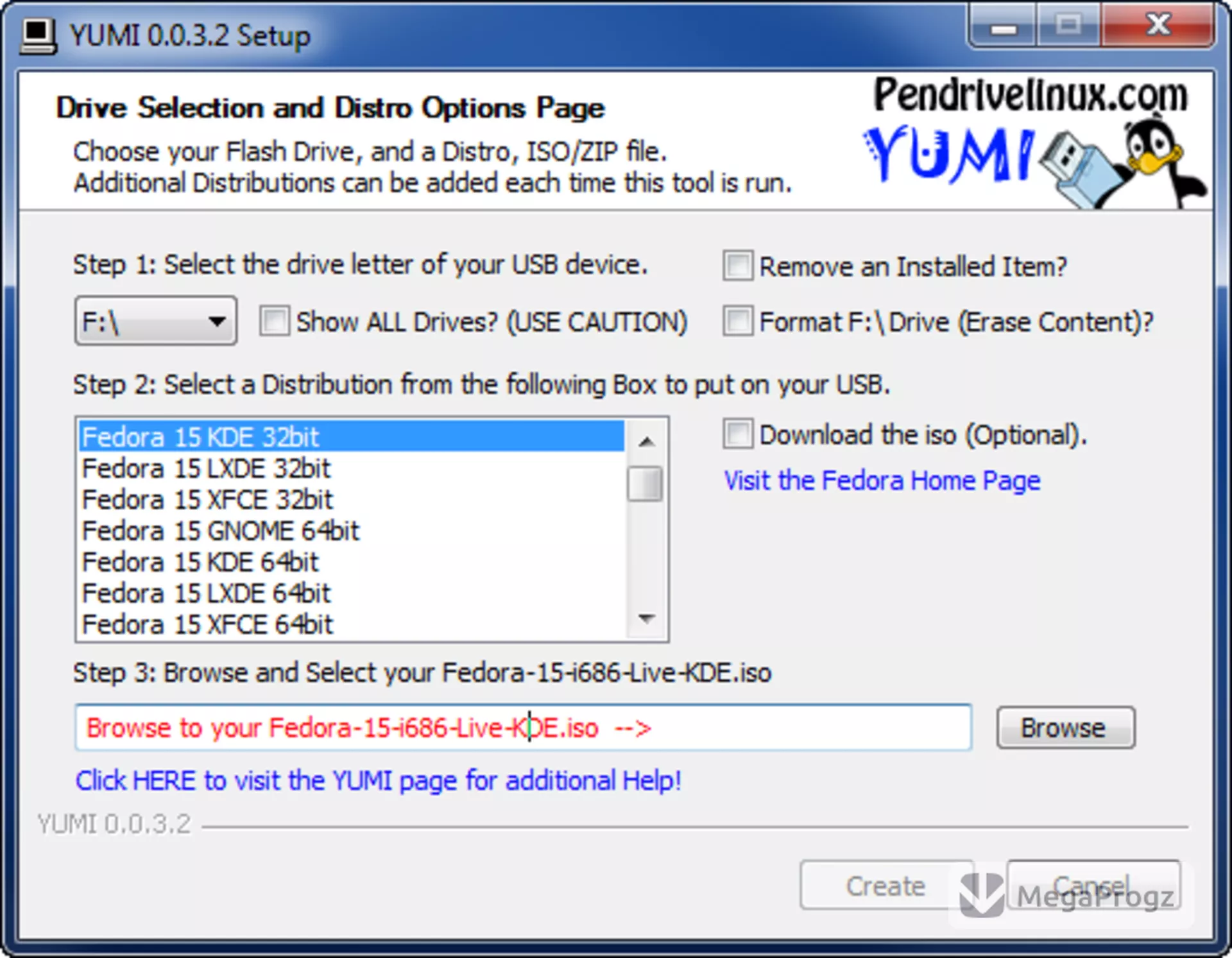Click the Create button
The height and width of the screenshot is (958, 1232).
pos(886,885)
